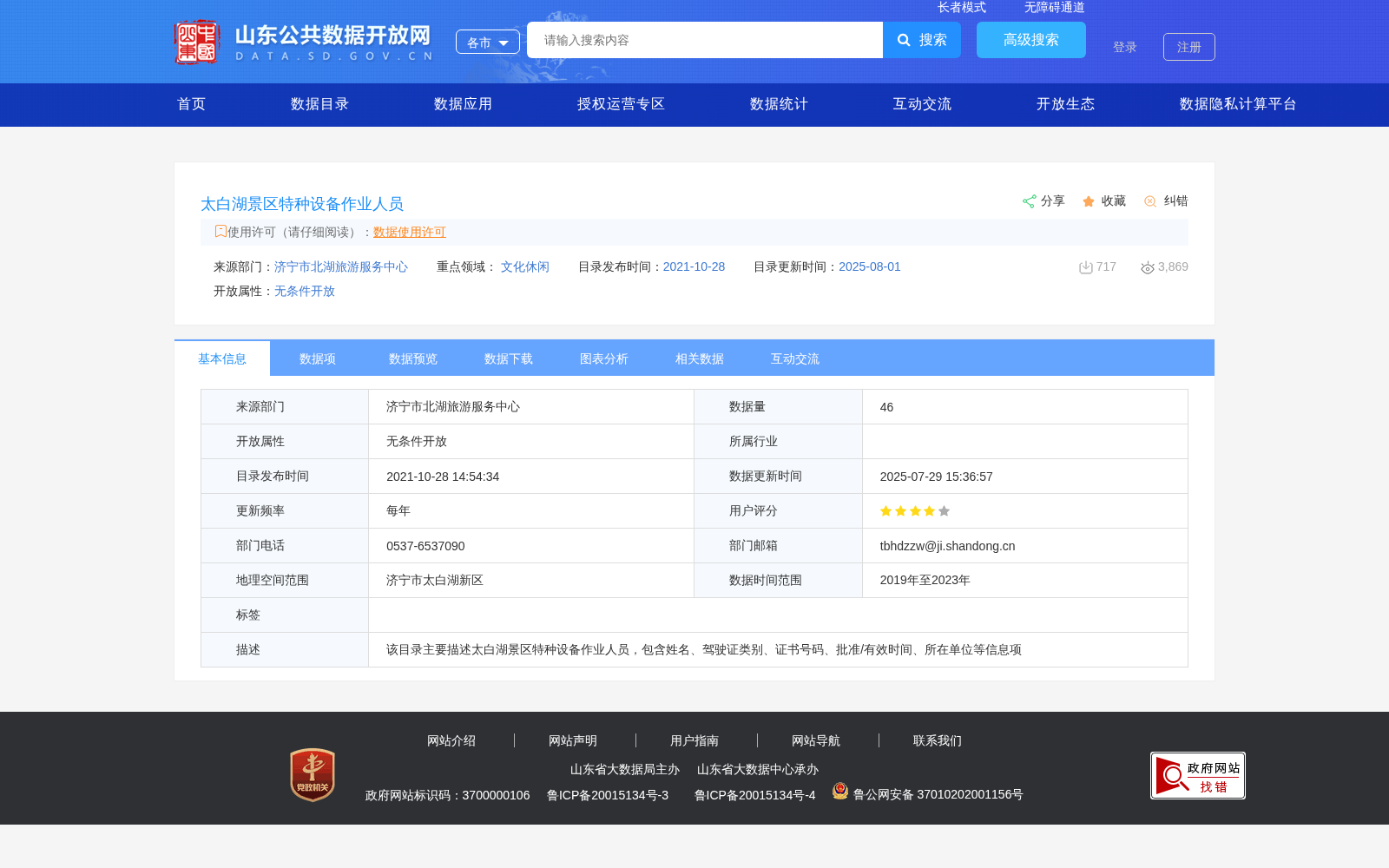This screenshot has height=868, width=1389.
Task: Click source department 济宁市北湖旅游服务中心 link
Action: tap(341, 266)
